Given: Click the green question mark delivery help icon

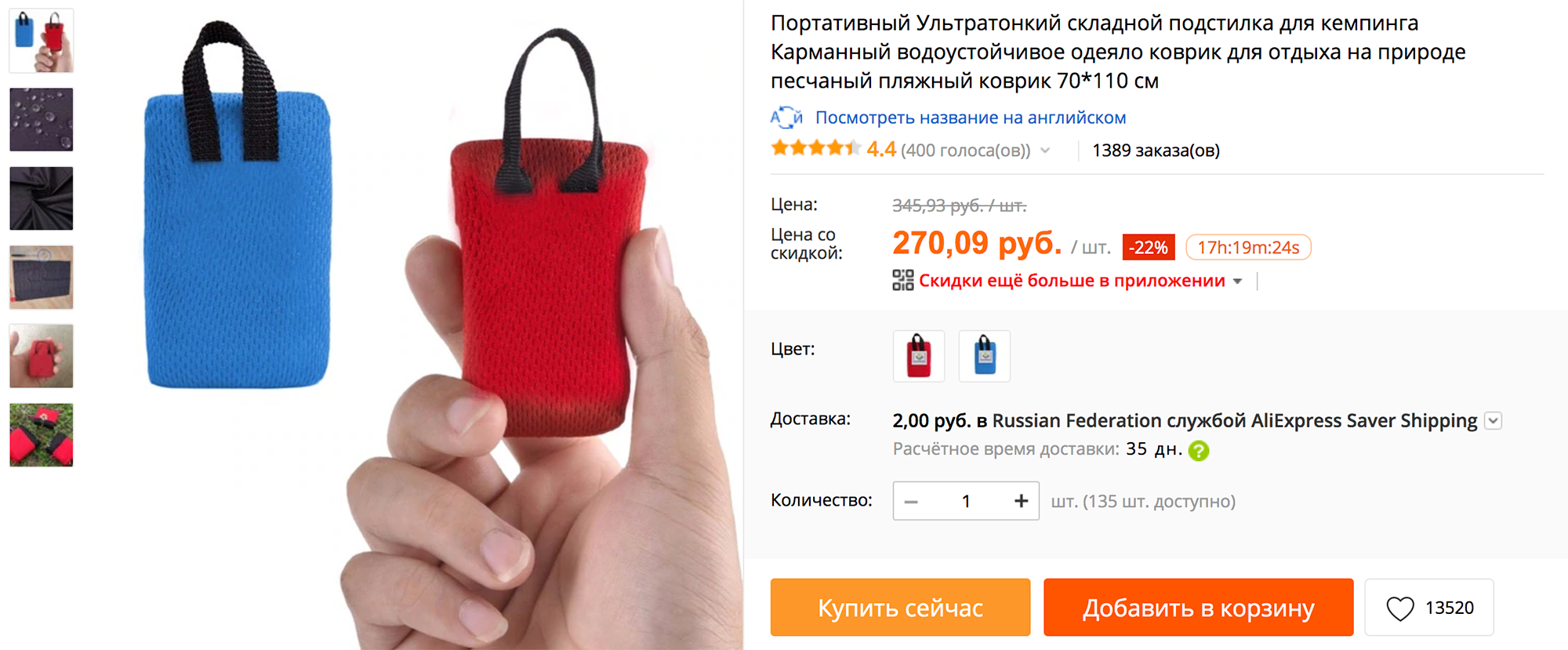Looking at the screenshot, I should tap(1199, 450).
